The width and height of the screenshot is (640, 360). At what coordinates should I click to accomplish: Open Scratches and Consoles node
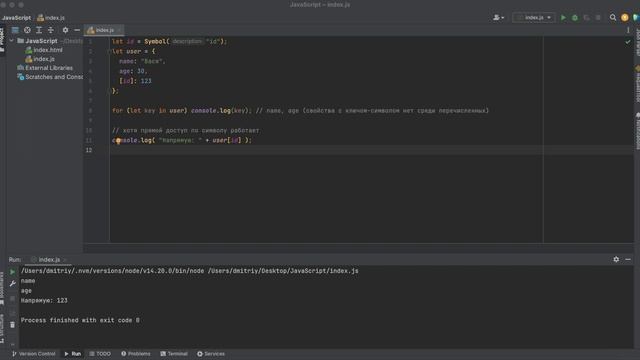[50, 77]
